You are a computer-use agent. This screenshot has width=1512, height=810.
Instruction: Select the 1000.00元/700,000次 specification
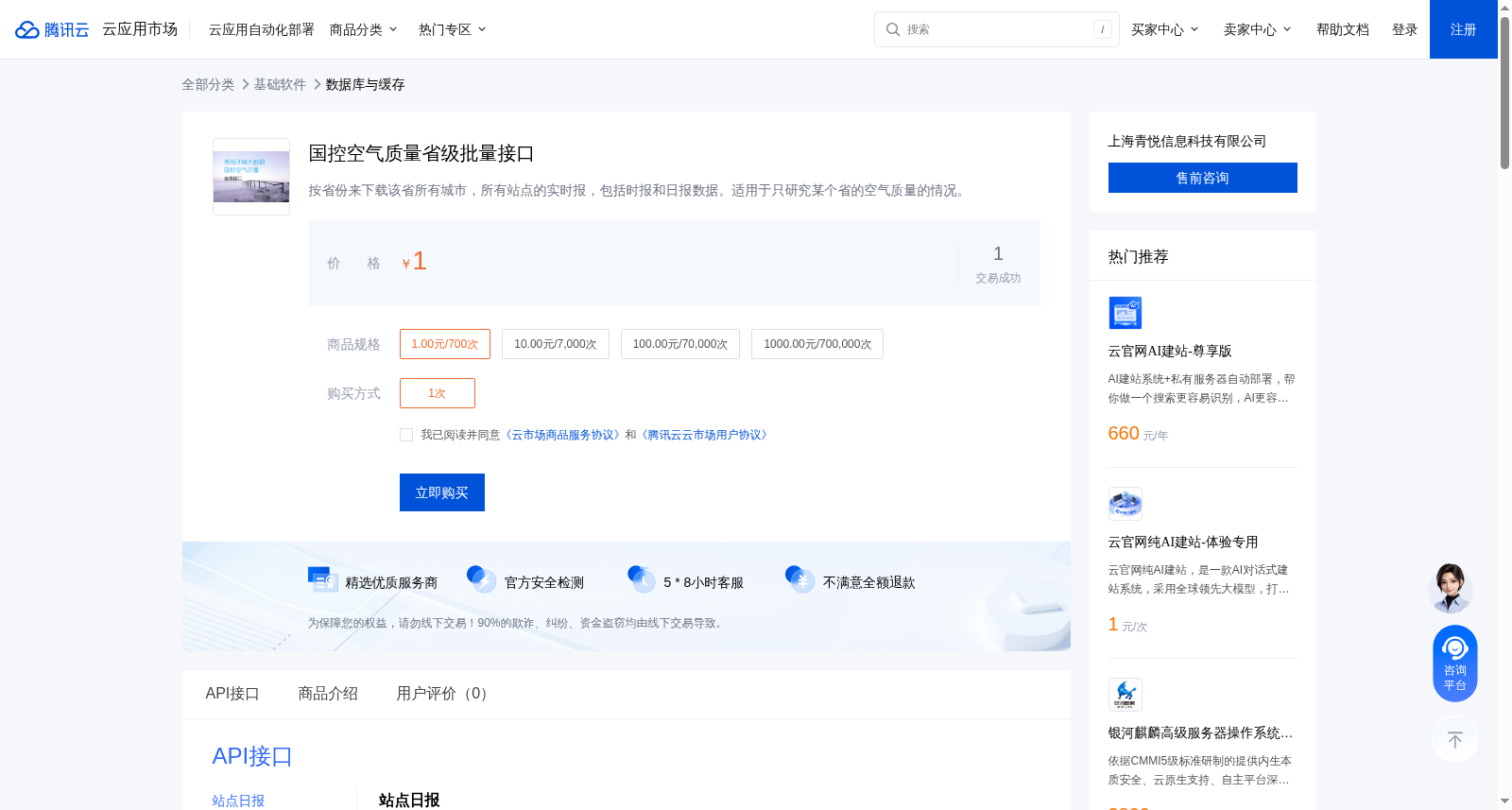[x=817, y=344]
